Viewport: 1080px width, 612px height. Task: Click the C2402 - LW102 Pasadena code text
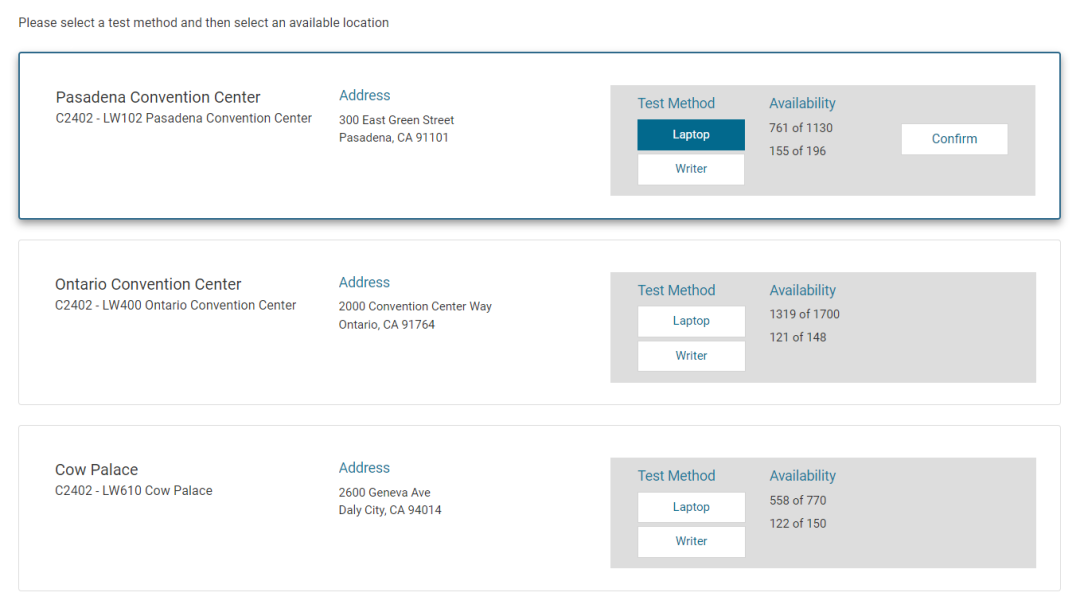184,118
